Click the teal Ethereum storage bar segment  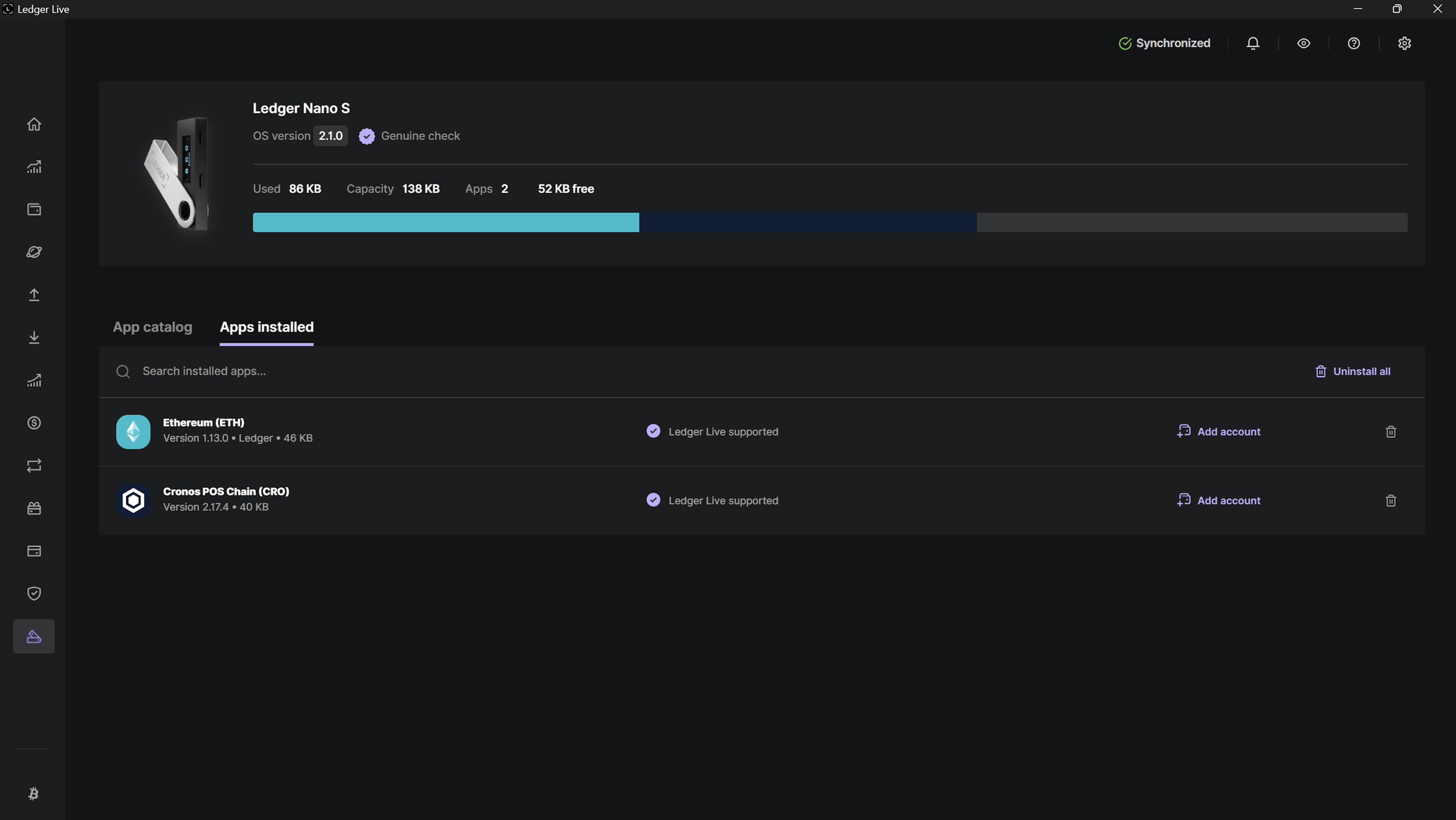tap(446, 223)
